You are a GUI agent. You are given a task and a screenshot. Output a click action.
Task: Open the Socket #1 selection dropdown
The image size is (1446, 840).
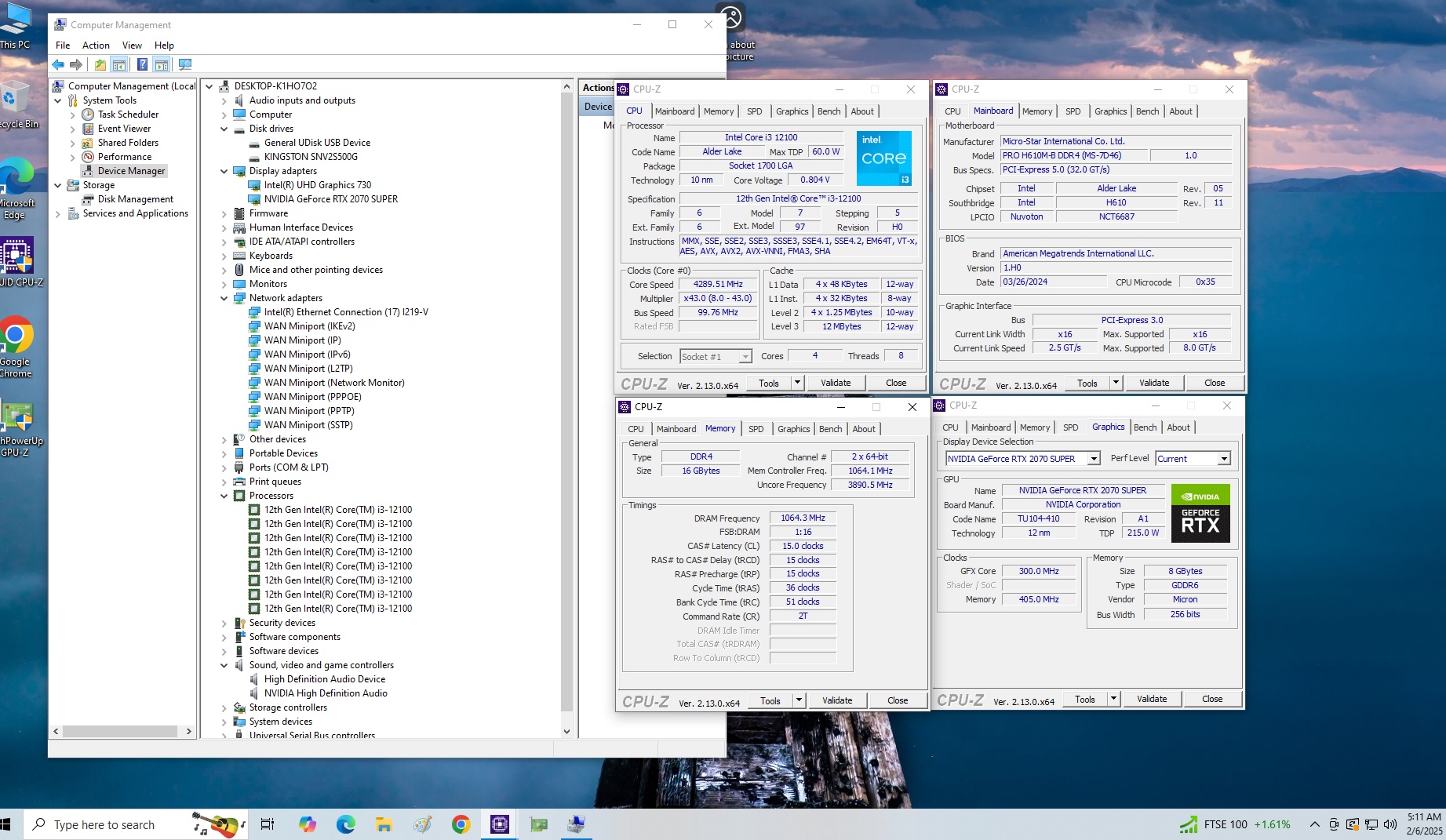[x=745, y=357]
